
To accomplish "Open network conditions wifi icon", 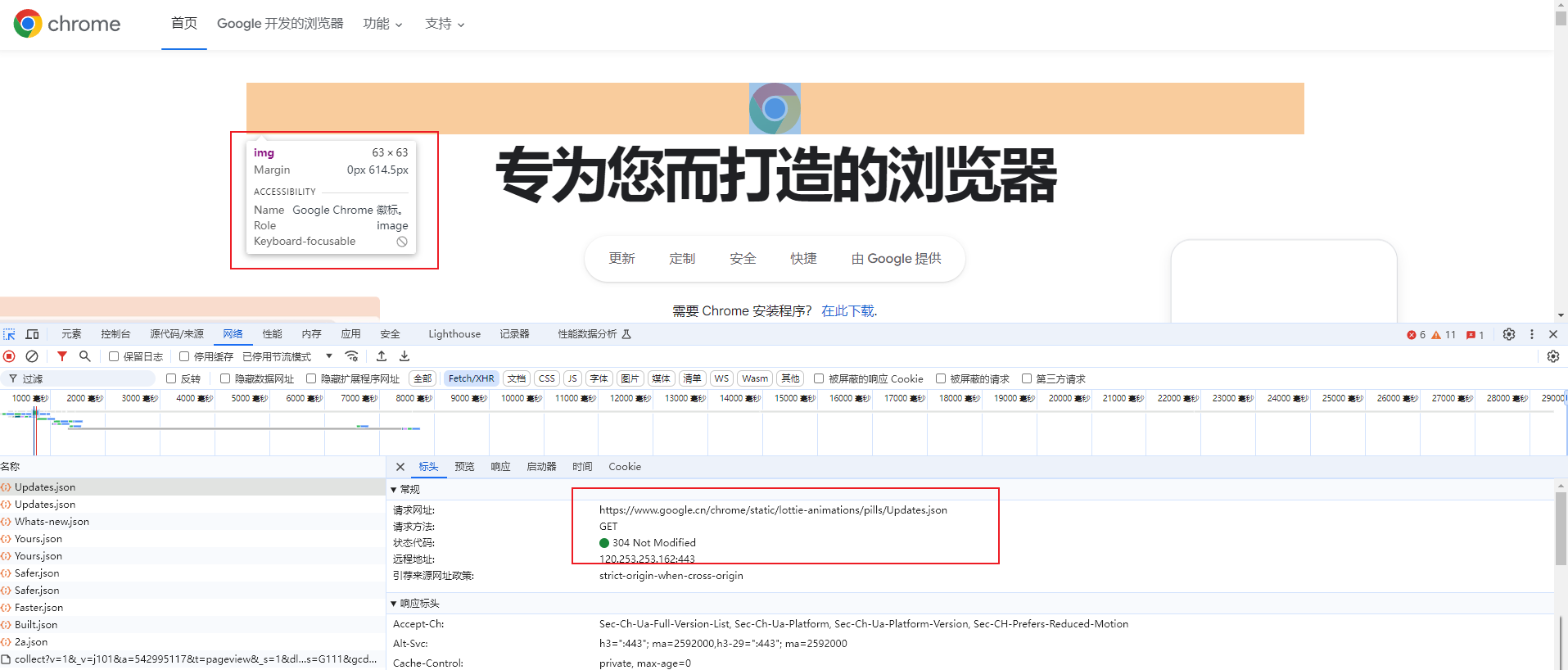I will pos(351,356).
